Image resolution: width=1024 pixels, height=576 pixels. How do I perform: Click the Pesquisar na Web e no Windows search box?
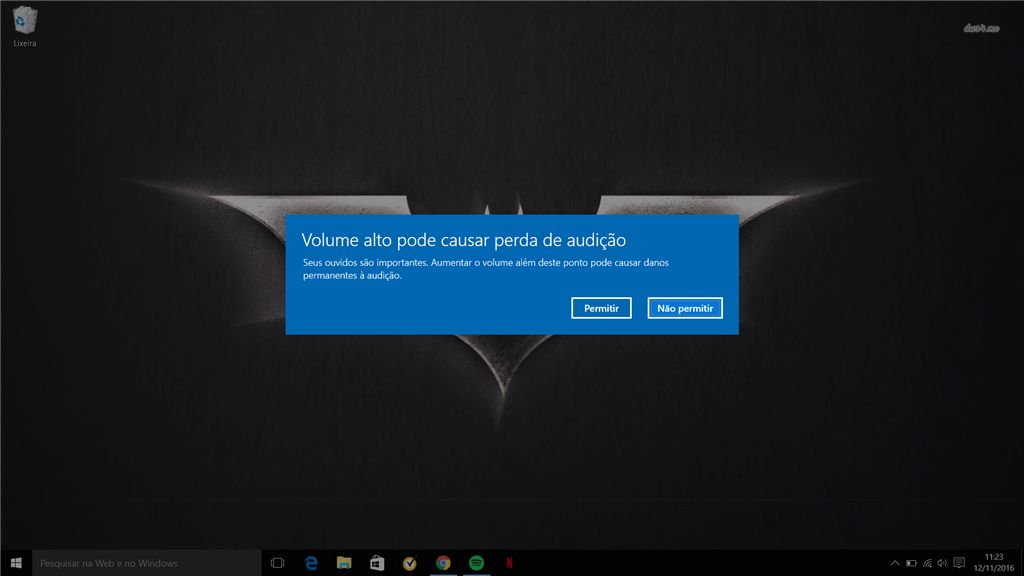pos(147,563)
